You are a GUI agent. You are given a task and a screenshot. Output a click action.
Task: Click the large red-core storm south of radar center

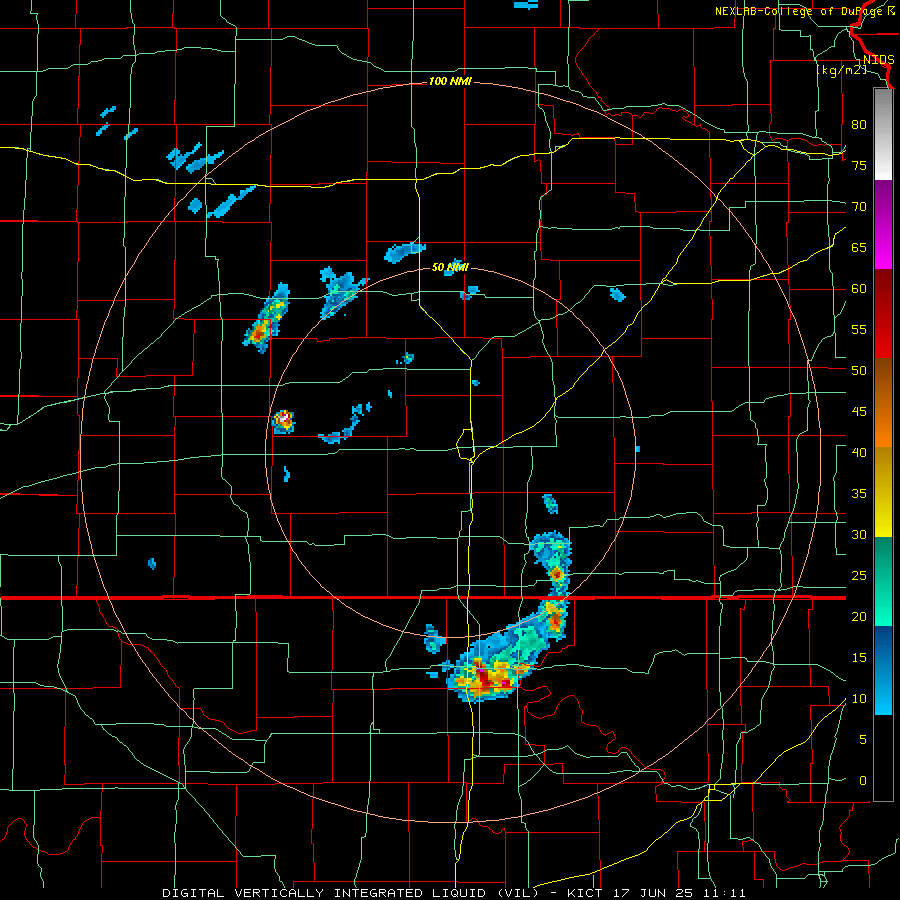[487, 678]
